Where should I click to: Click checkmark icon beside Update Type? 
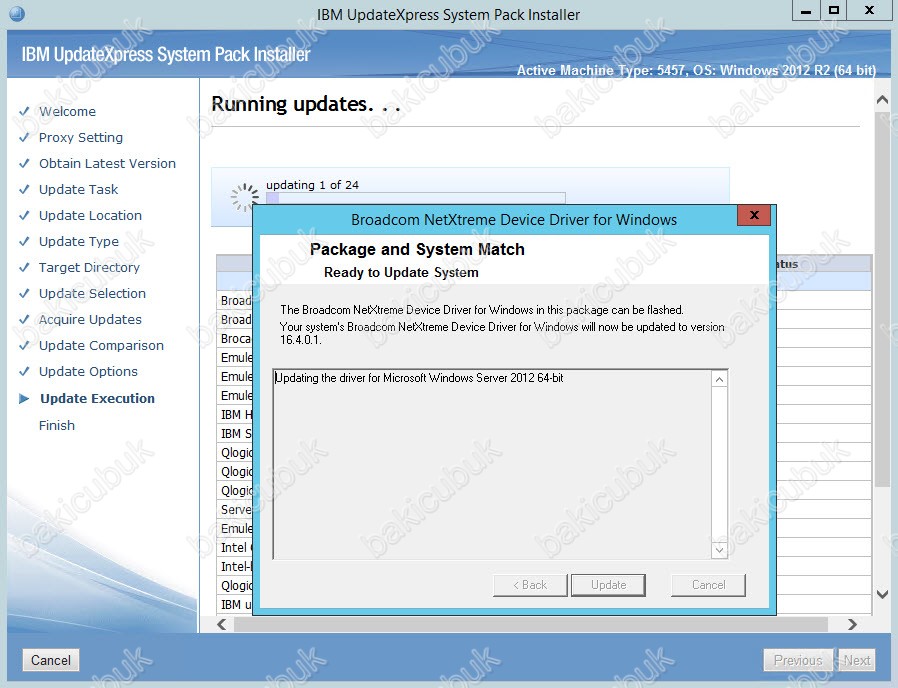point(24,241)
